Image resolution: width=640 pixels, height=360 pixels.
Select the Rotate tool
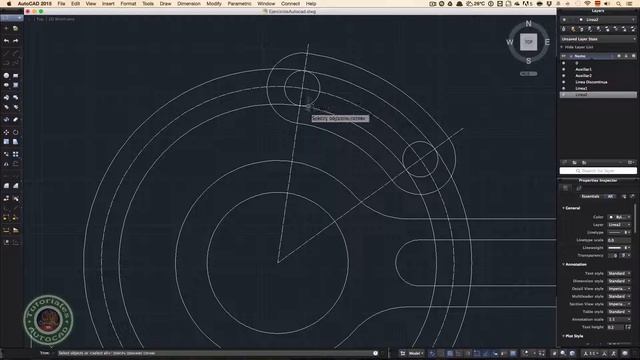tap(16, 132)
